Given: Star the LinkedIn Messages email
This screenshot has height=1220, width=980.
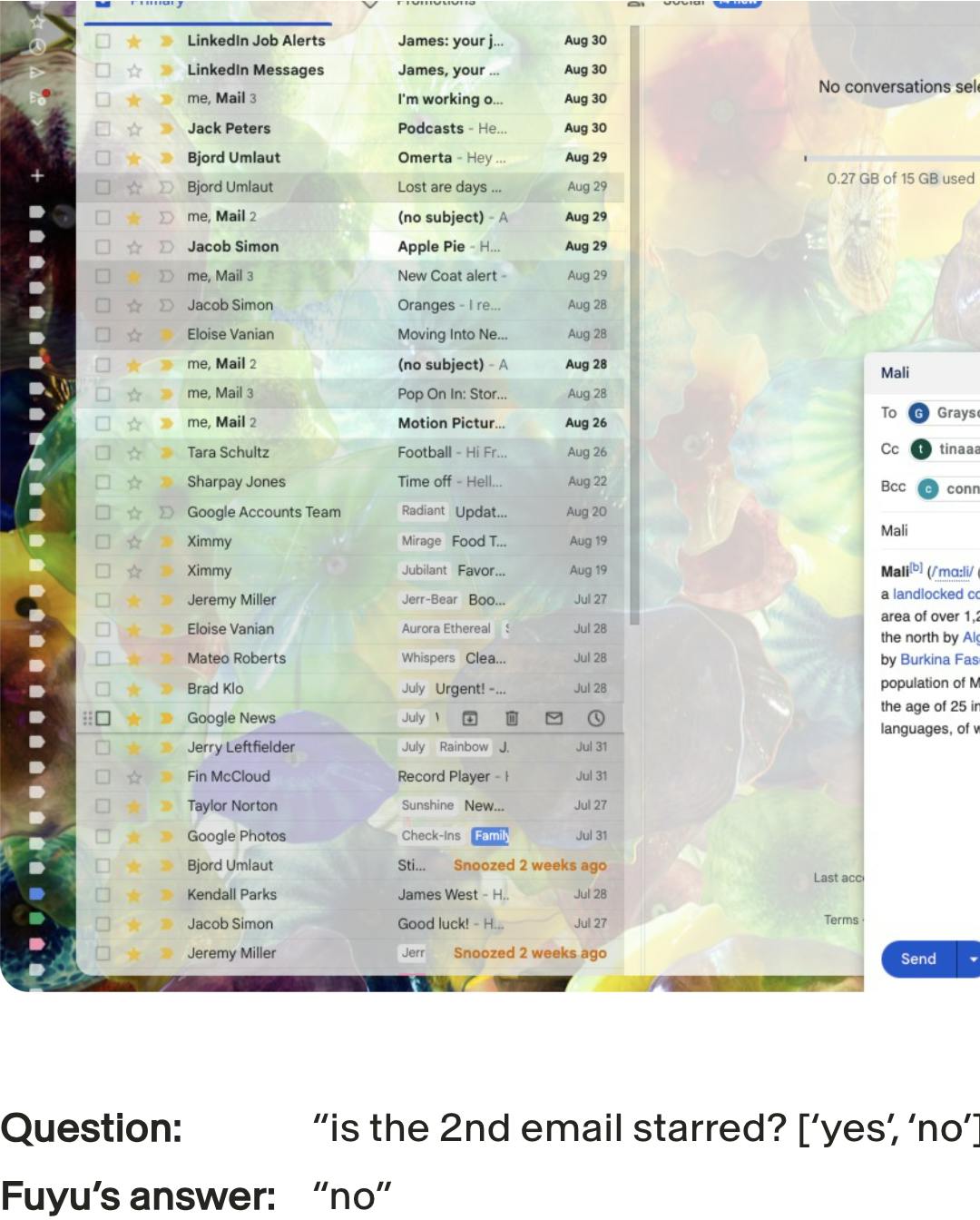Looking at the screenshot, I should point(134,70).
